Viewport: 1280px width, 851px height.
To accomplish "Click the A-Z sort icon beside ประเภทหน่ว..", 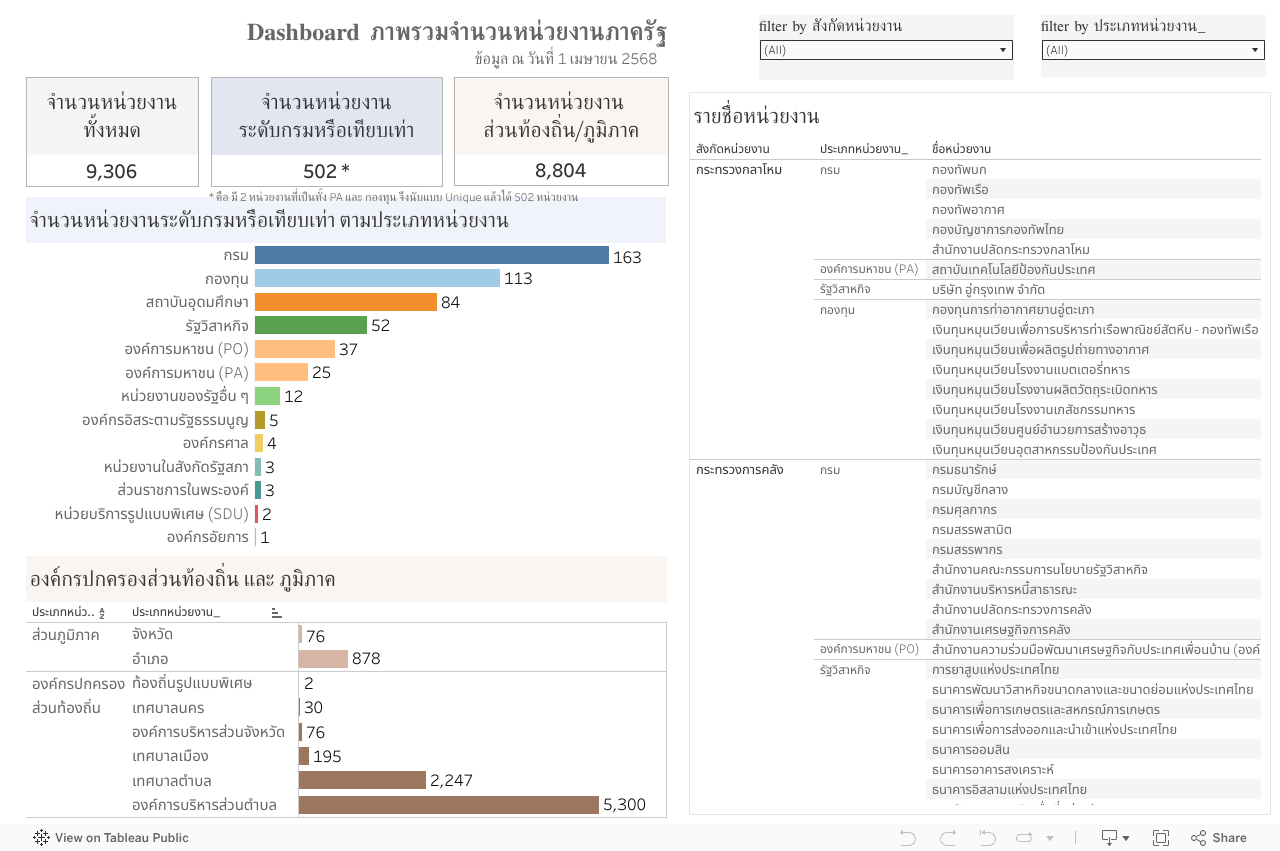I will [x=101, y=612].
